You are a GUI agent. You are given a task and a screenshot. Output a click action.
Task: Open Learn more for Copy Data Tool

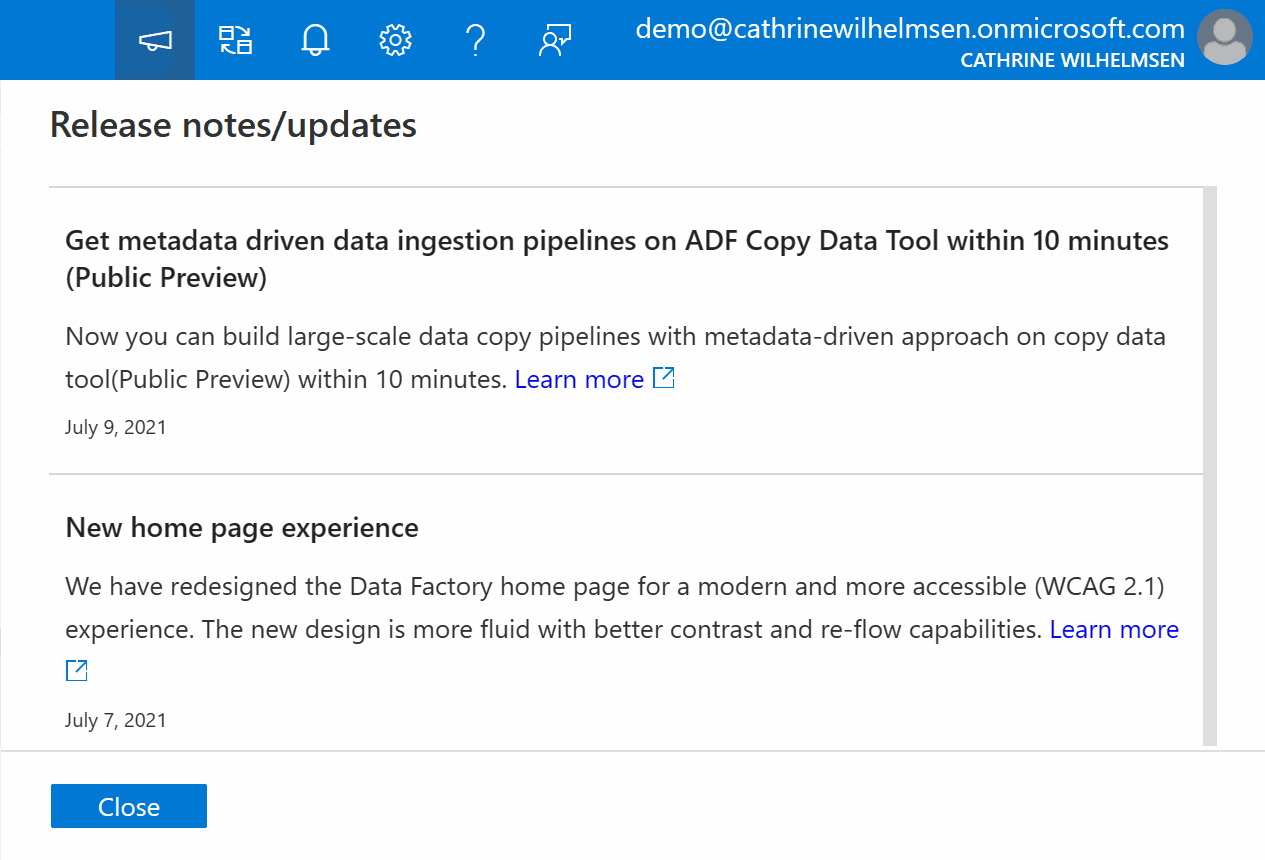579,380
